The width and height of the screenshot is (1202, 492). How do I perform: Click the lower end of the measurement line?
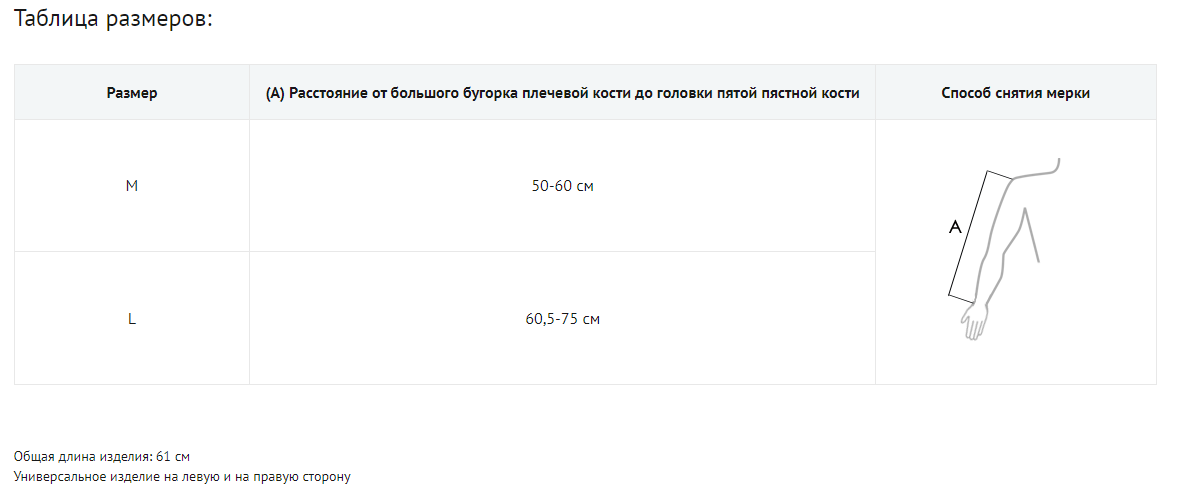(949, 296)
